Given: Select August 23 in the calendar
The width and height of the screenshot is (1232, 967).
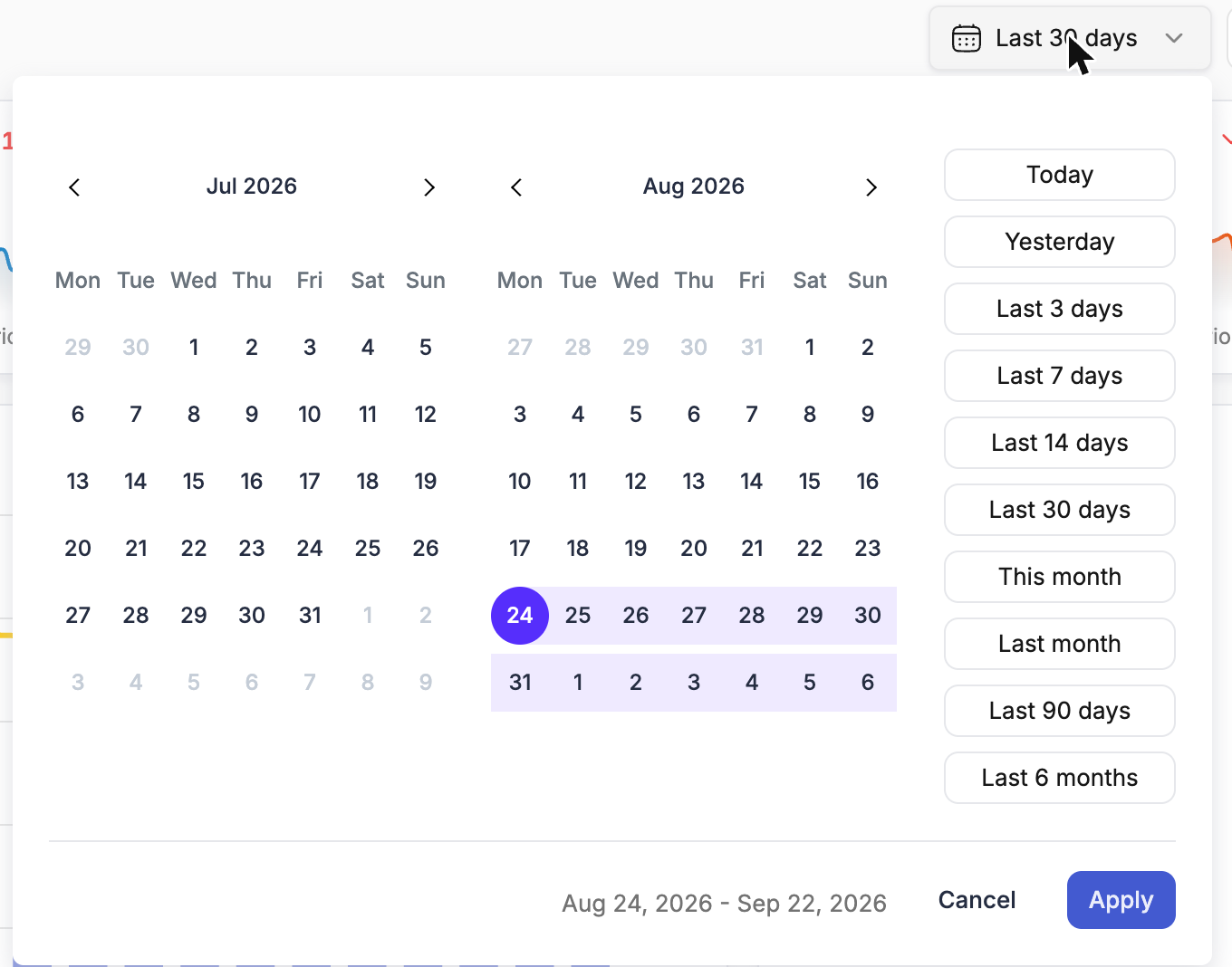Looking at the screenshot, I should (868, 548).
